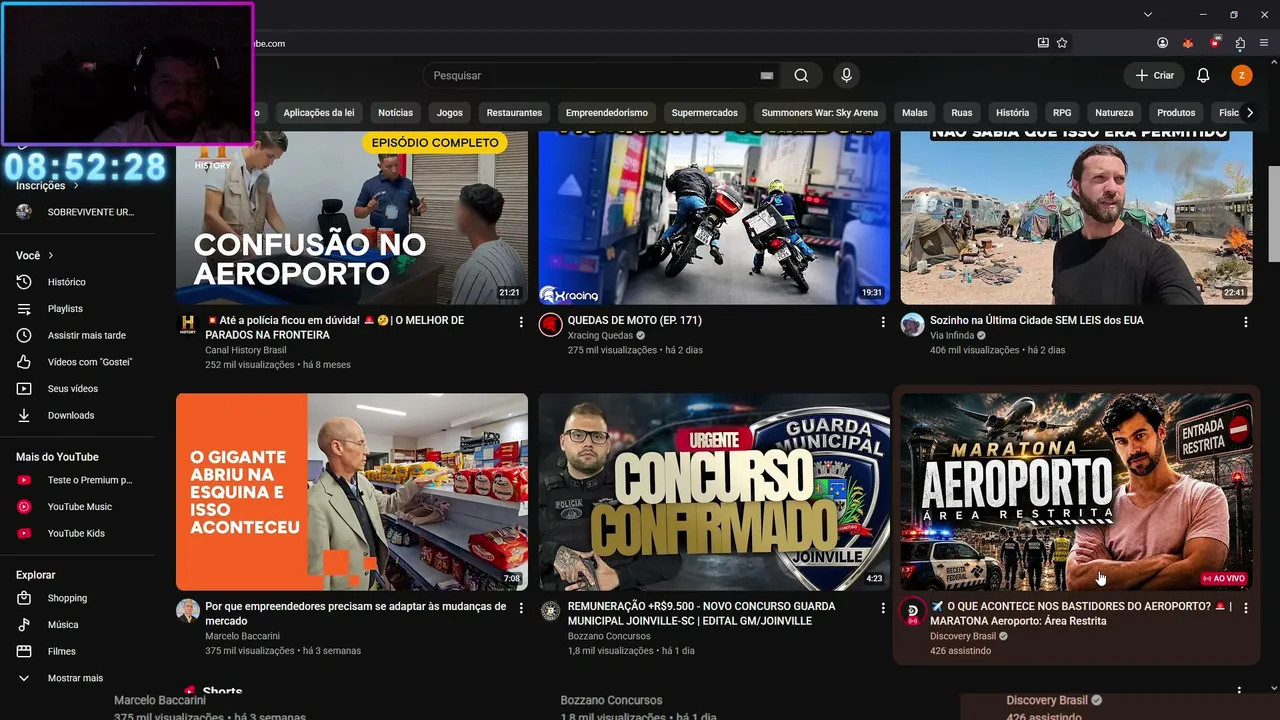The width and height of the screenshot is (1280, 720).
Task: Open the browser extensions puzzle icon
Action: point(1240,43)
